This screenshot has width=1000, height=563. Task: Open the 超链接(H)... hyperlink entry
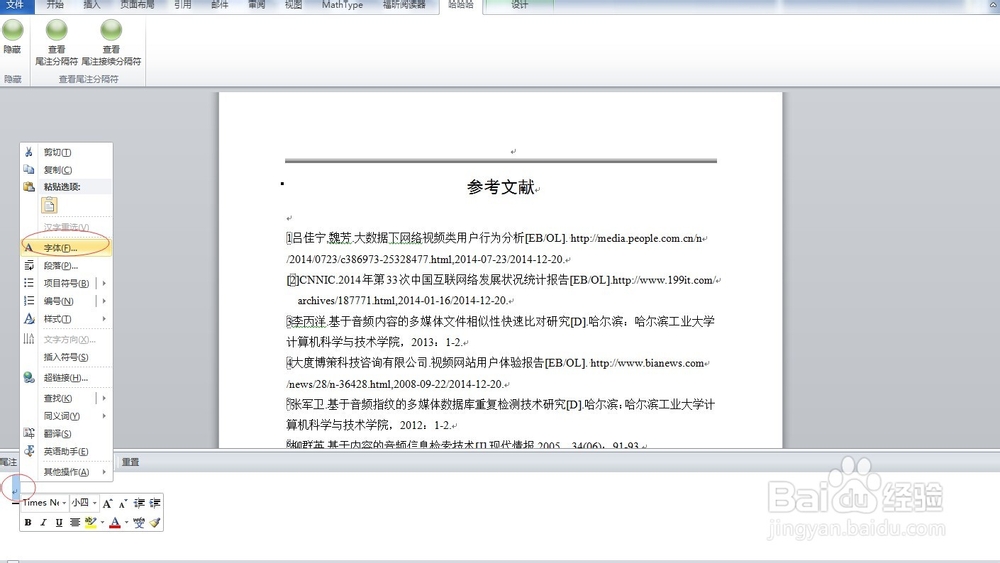(66, 377)
